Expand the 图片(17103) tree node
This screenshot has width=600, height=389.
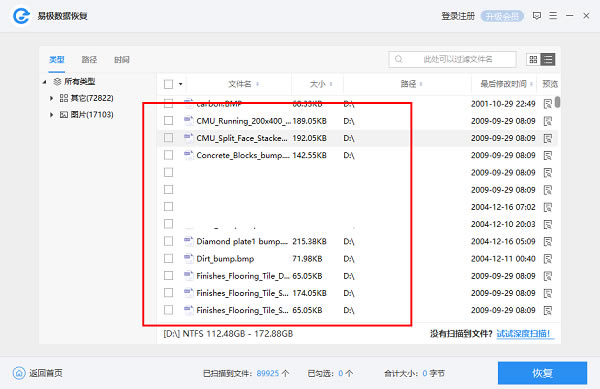click(51, 115)
